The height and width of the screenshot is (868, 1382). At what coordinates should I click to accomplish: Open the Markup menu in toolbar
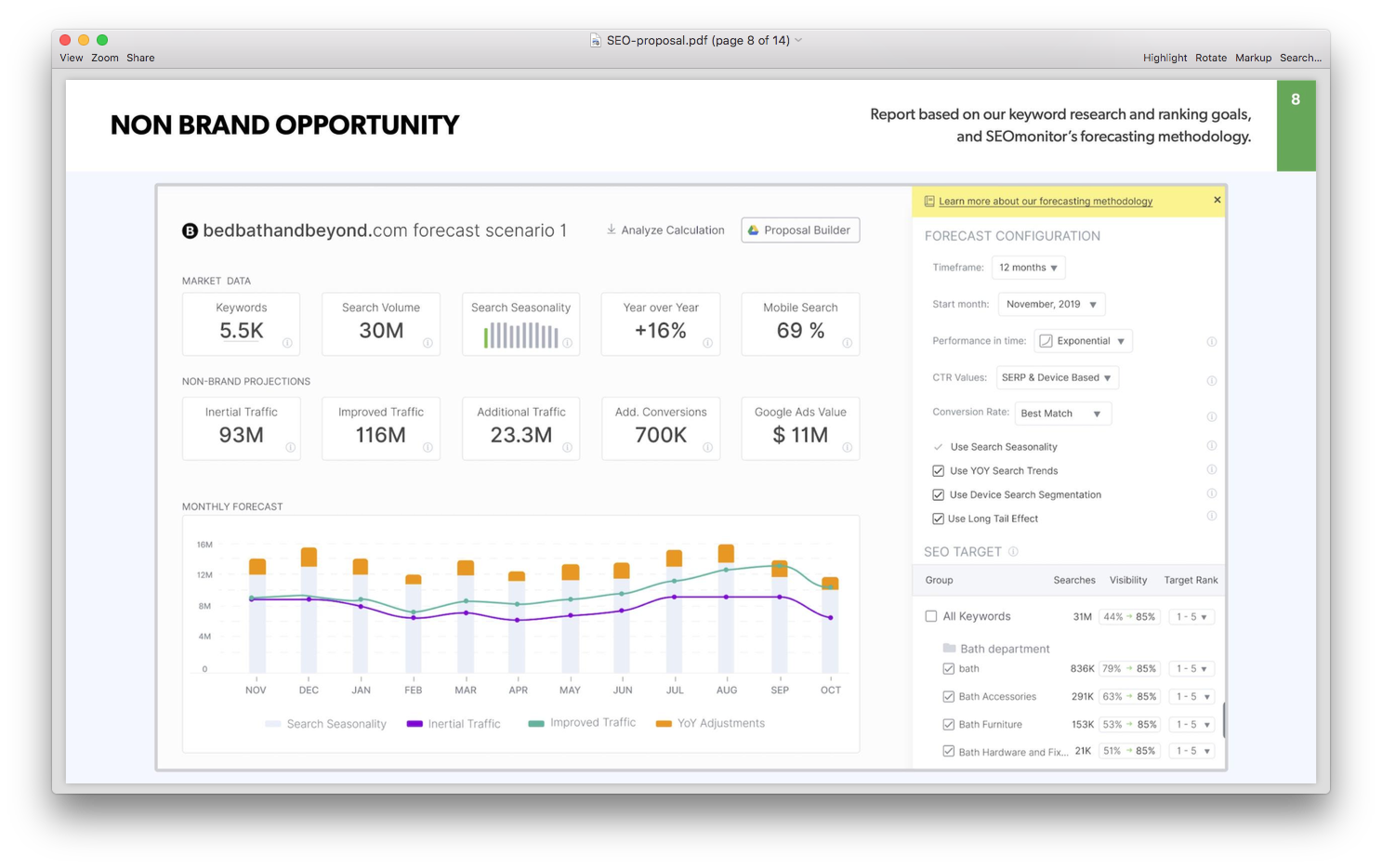point(1252,58)
